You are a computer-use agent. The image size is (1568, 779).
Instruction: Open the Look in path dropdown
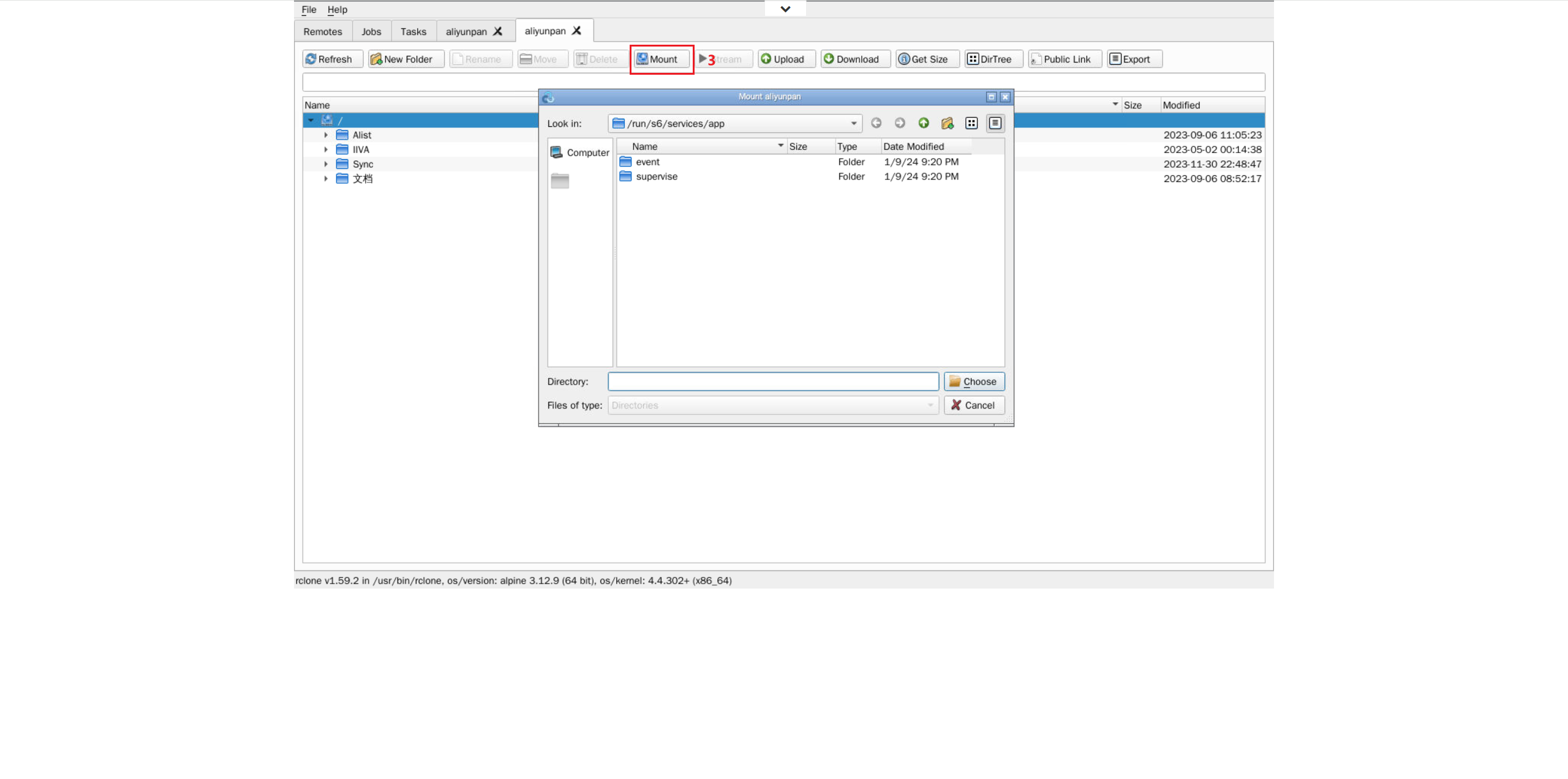[x=853, y=123]
